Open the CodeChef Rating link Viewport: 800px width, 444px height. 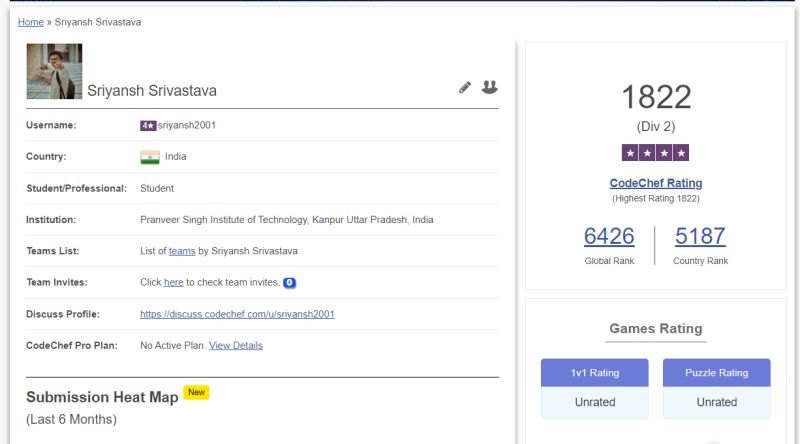pos(656,183)
